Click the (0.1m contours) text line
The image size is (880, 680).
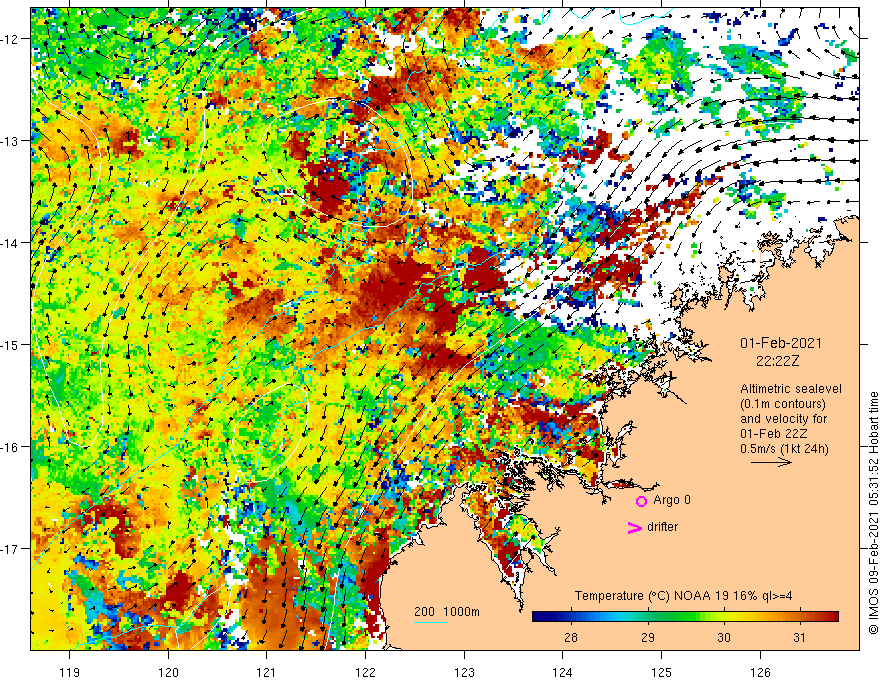[783, 404]
